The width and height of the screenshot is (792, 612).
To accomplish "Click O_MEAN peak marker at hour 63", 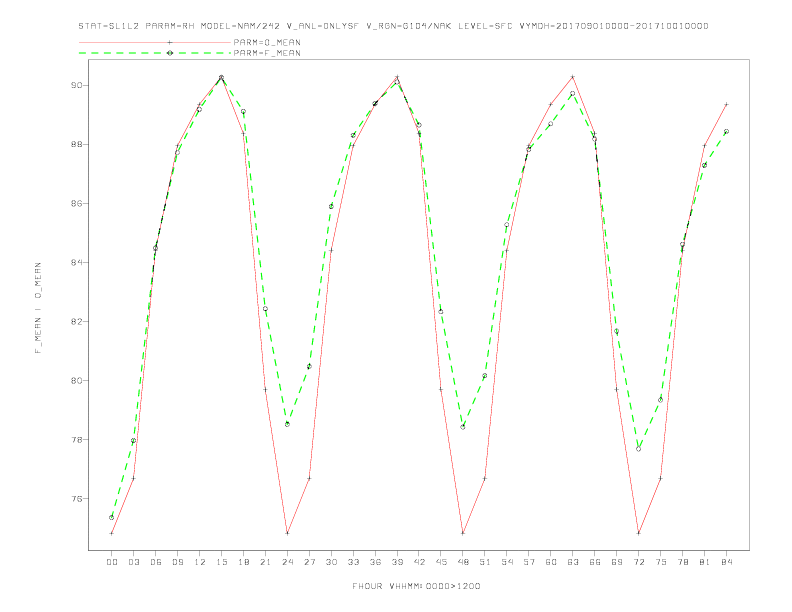I will pyautogui.click(x=573, y=77).
